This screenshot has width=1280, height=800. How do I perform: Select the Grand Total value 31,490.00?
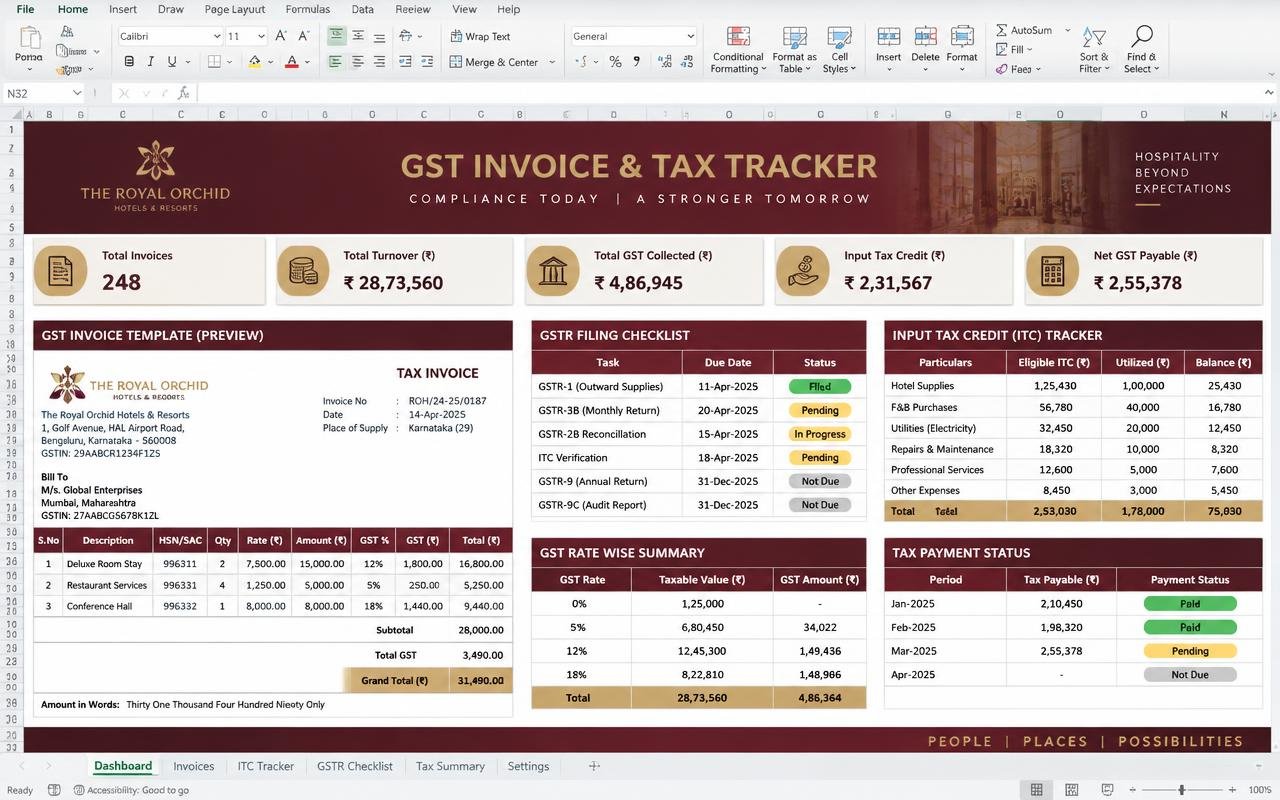481,681
